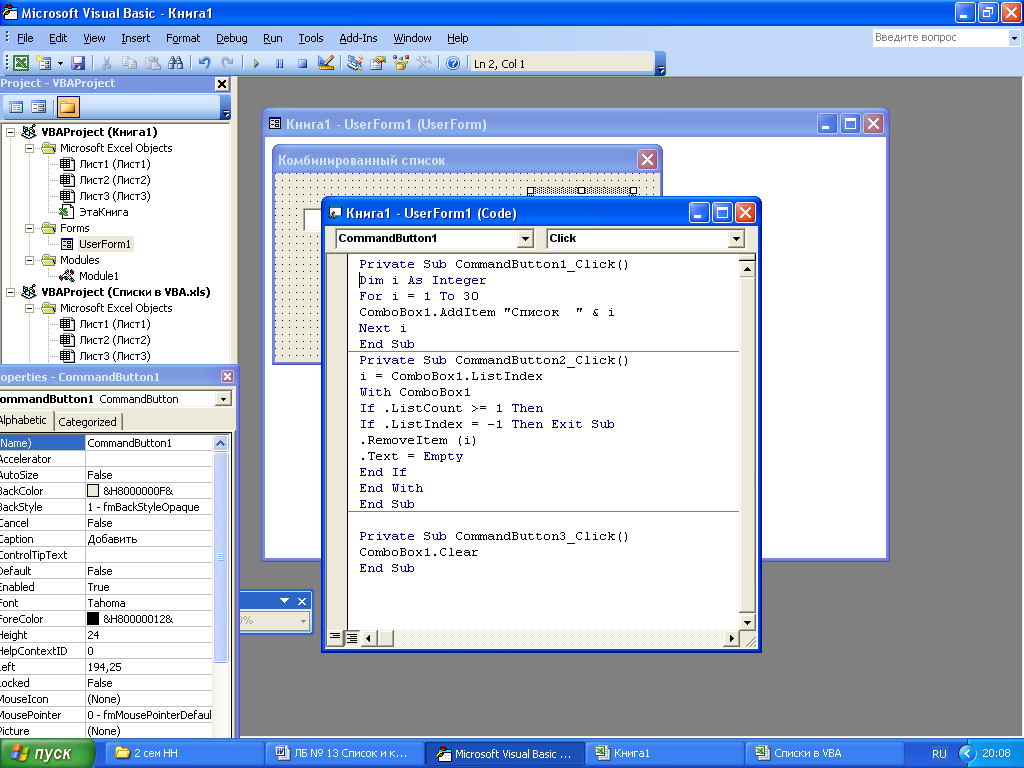Select Лист2 (Лист2) under Книга1 project

point(114,180)
